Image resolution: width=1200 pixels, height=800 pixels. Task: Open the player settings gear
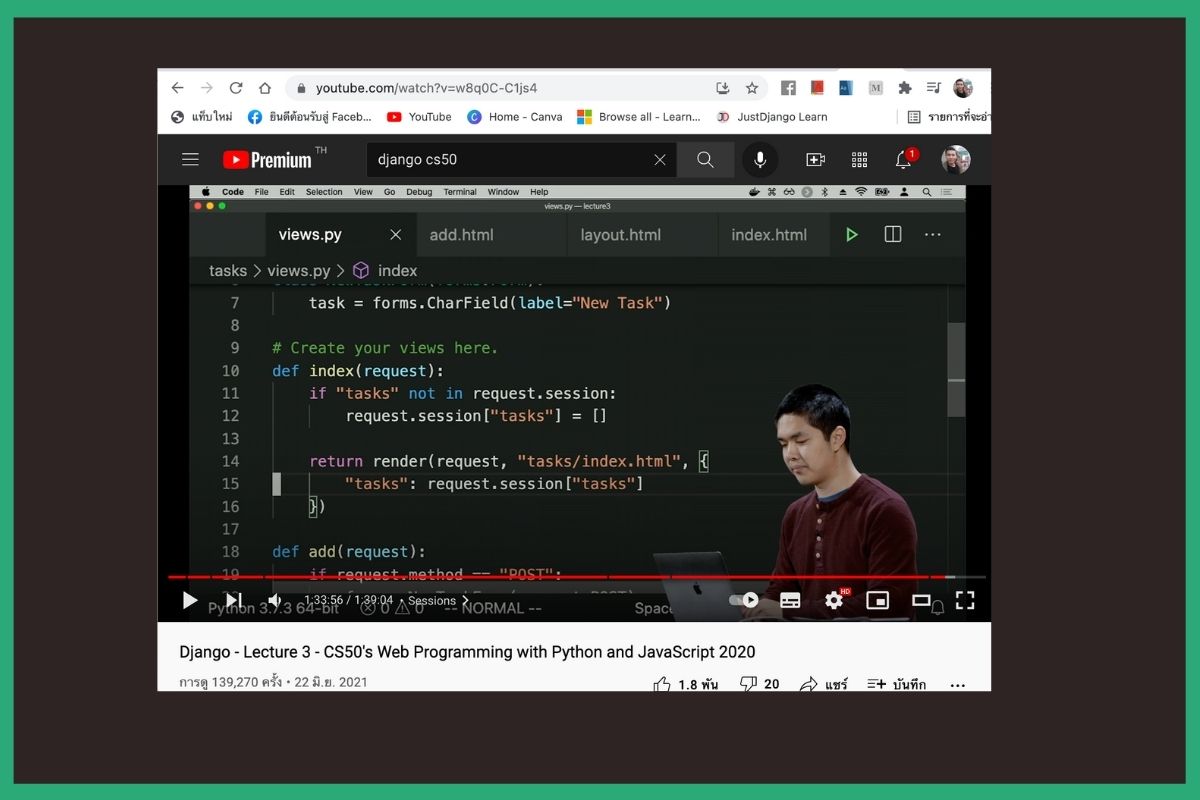click(x=834, y=600)
